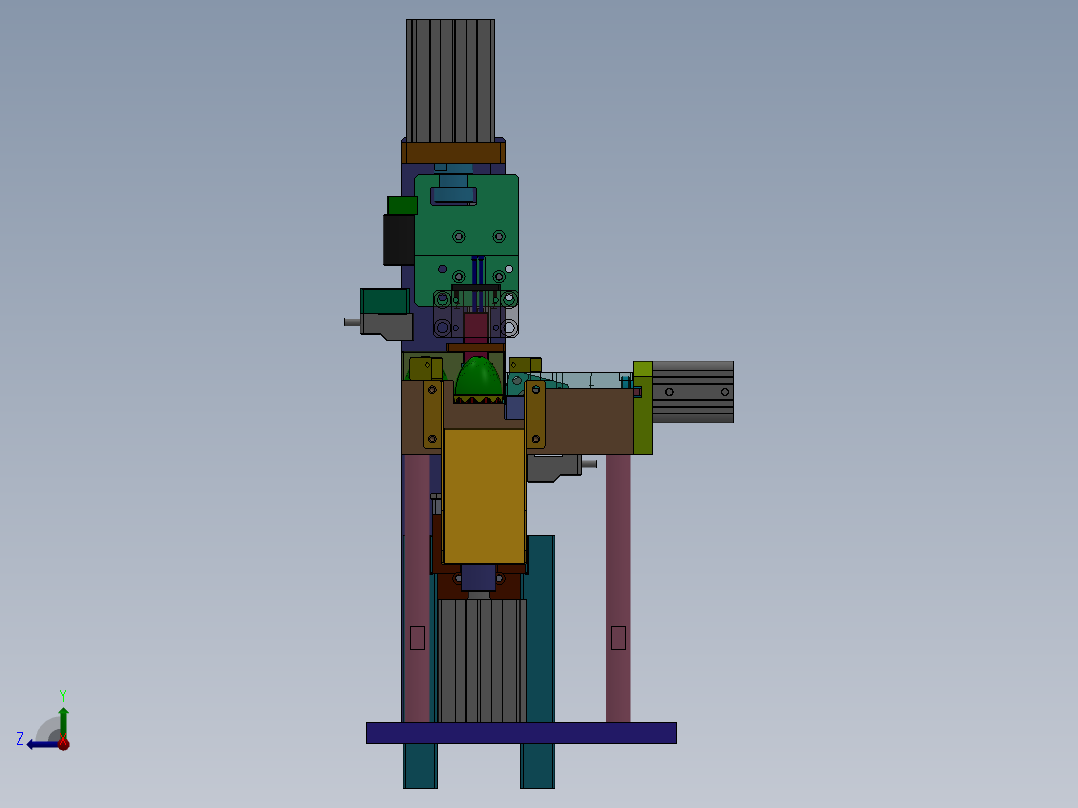Select the orange-brown plate under the top cylinder
The width and height of the screenshot is (1078, 808).
[453, 153]
